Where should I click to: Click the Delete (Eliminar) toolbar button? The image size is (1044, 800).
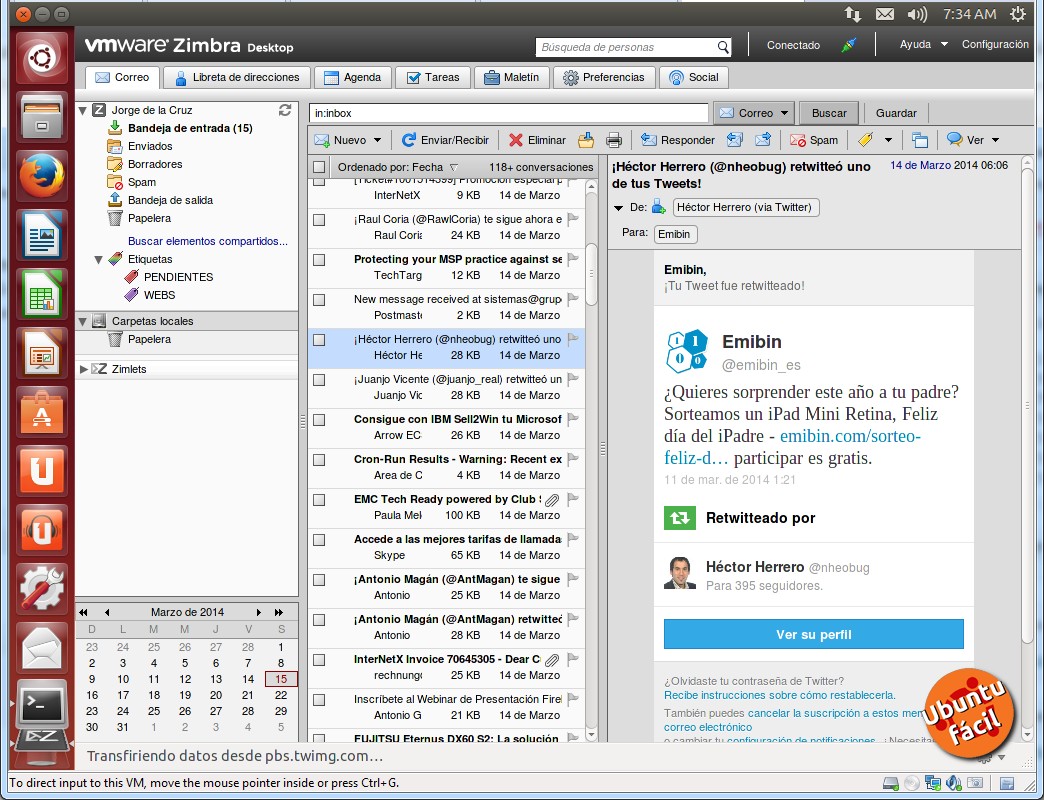[537, 140]
